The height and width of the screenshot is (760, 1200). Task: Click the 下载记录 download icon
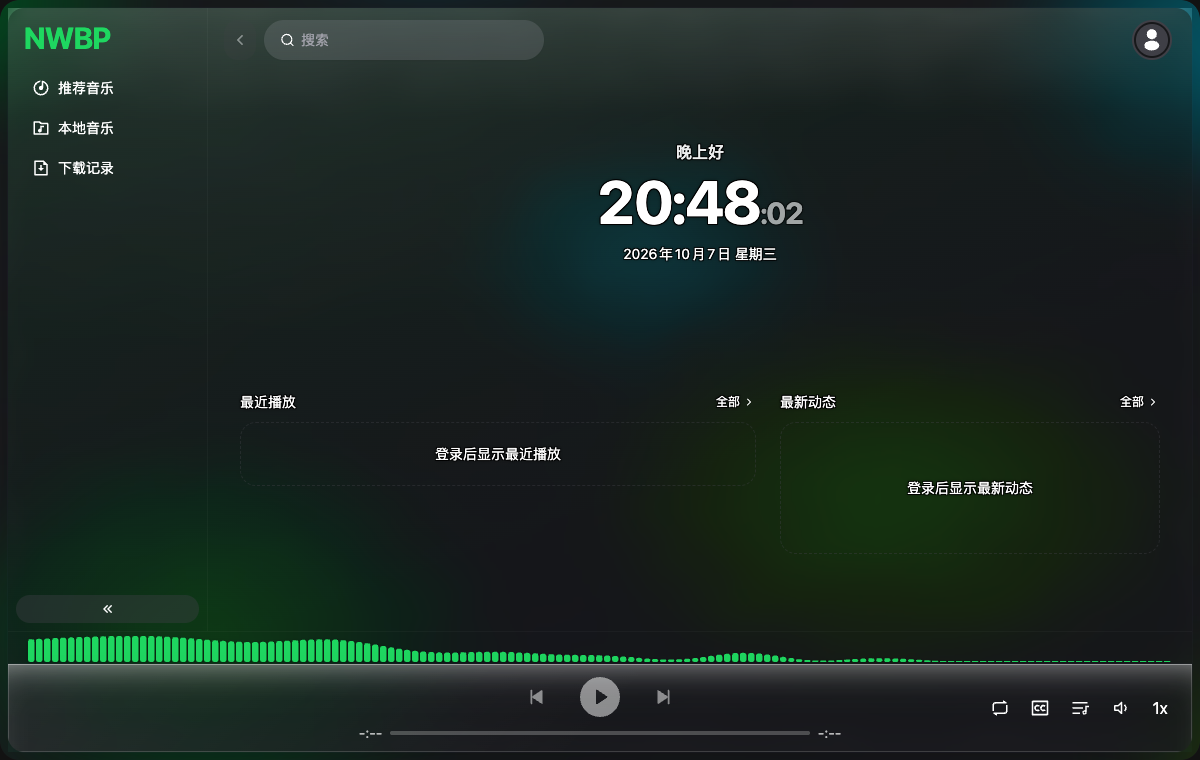coord(41,168)
